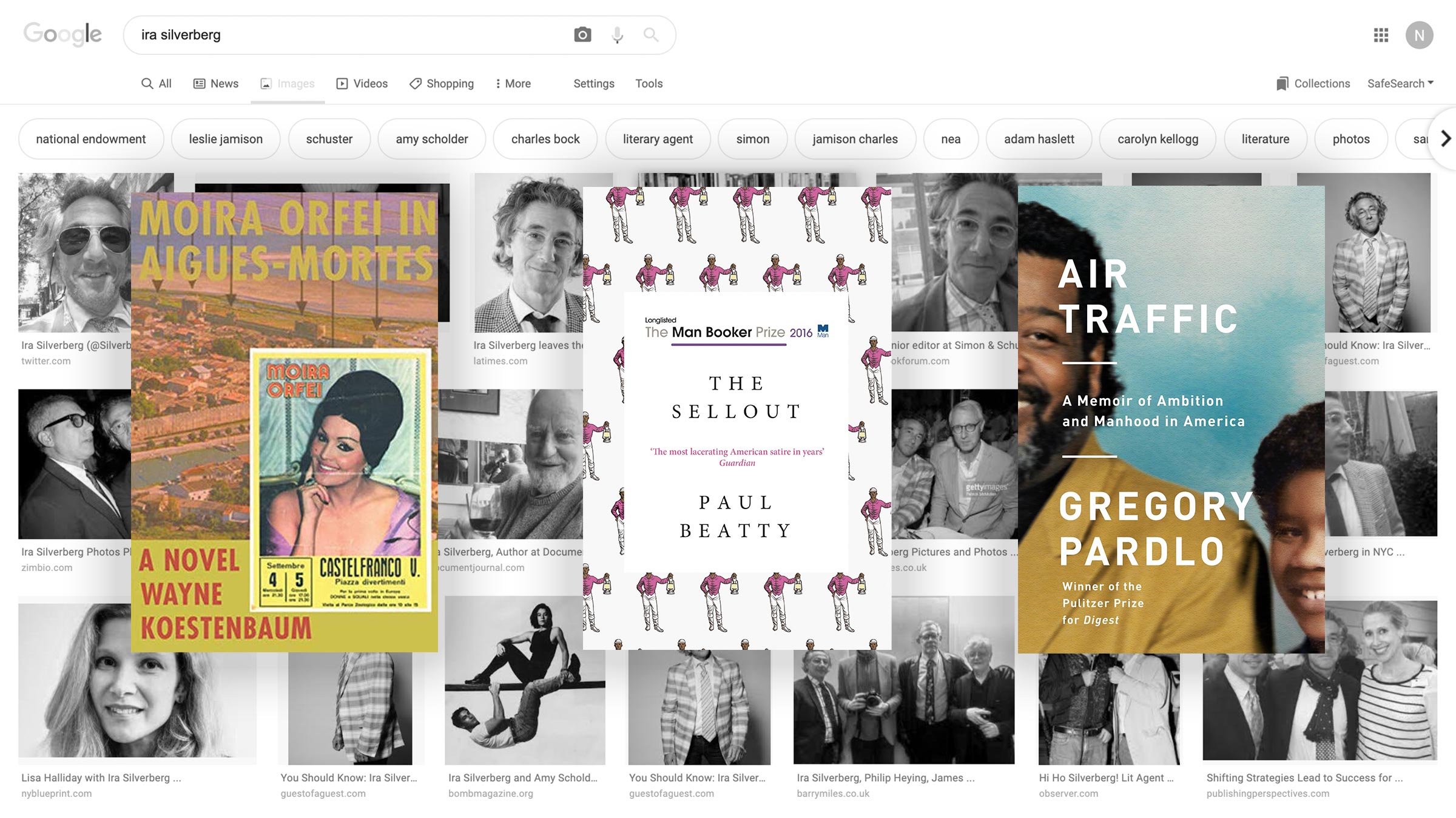Filter by the amy scholder chip

click(x=432, y=139)
